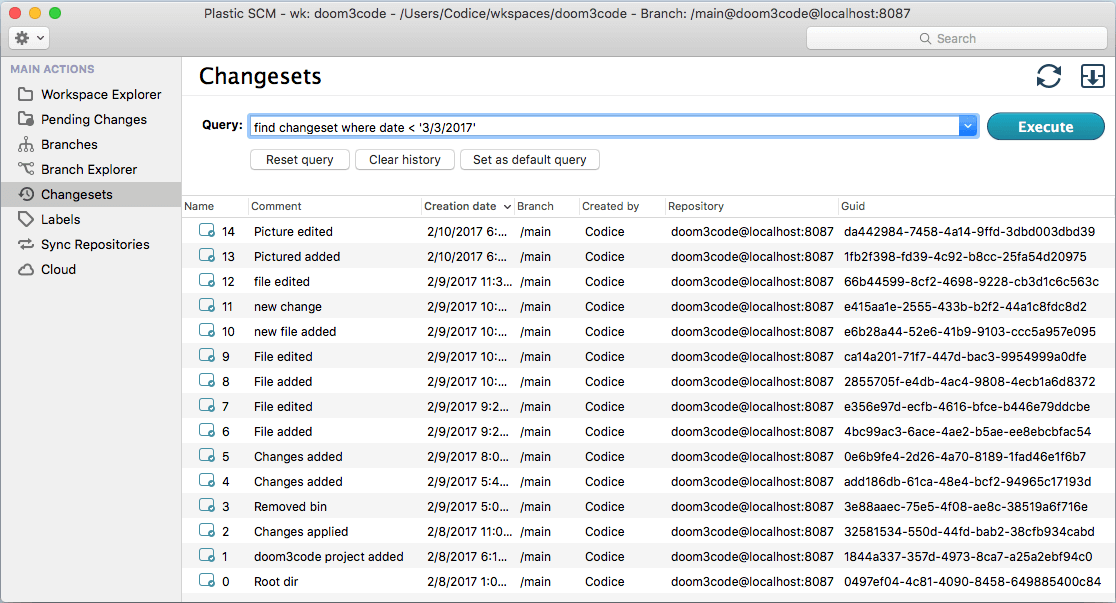Click the Branches tree icon
1116x603 pixels.
click(x=26, y=144)
